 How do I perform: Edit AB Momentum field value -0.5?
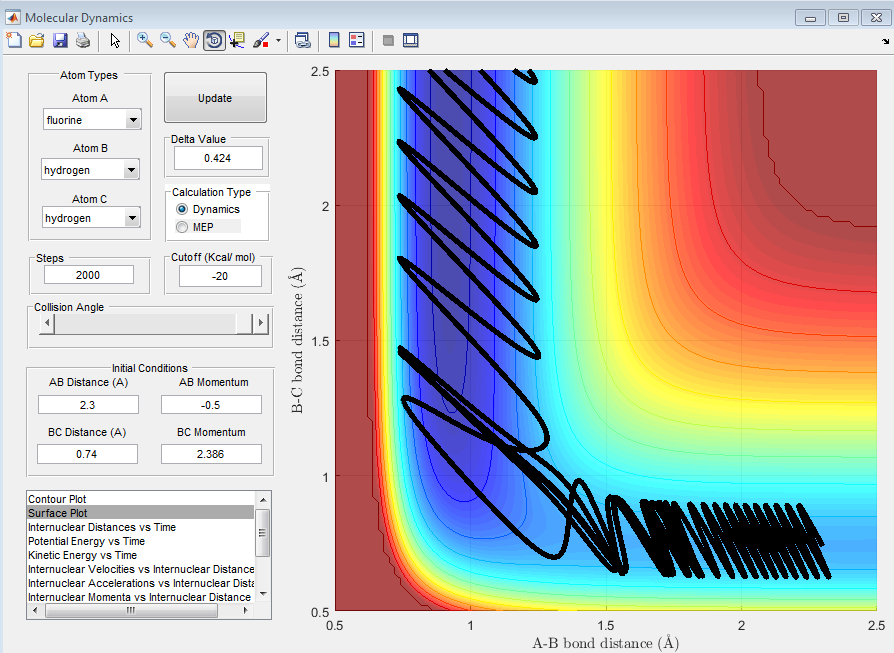click(x=212, y=405)
